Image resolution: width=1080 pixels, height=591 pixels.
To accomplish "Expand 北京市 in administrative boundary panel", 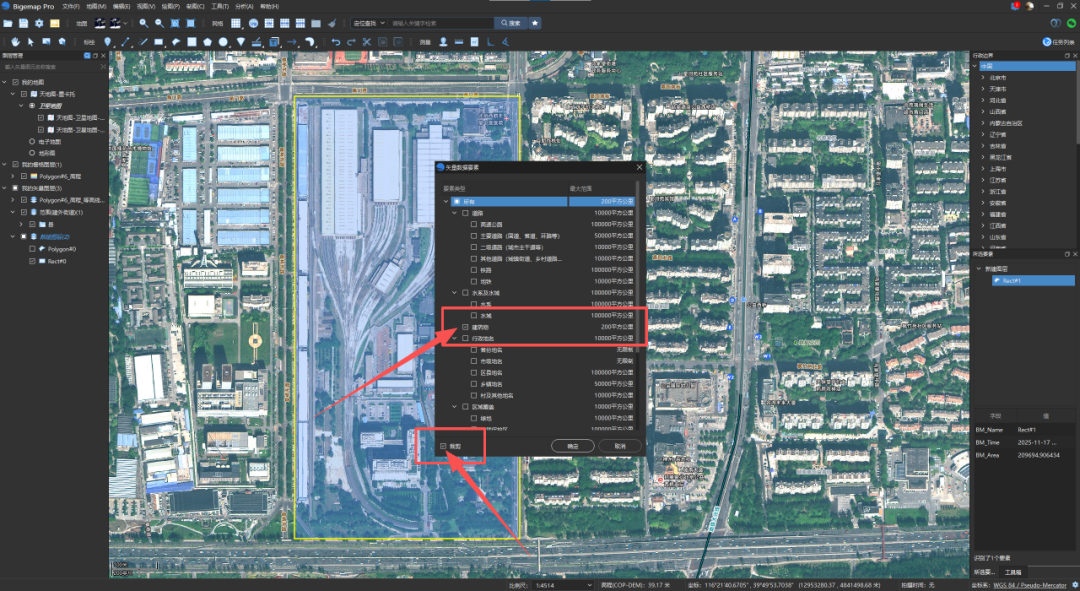I will 983,78.
